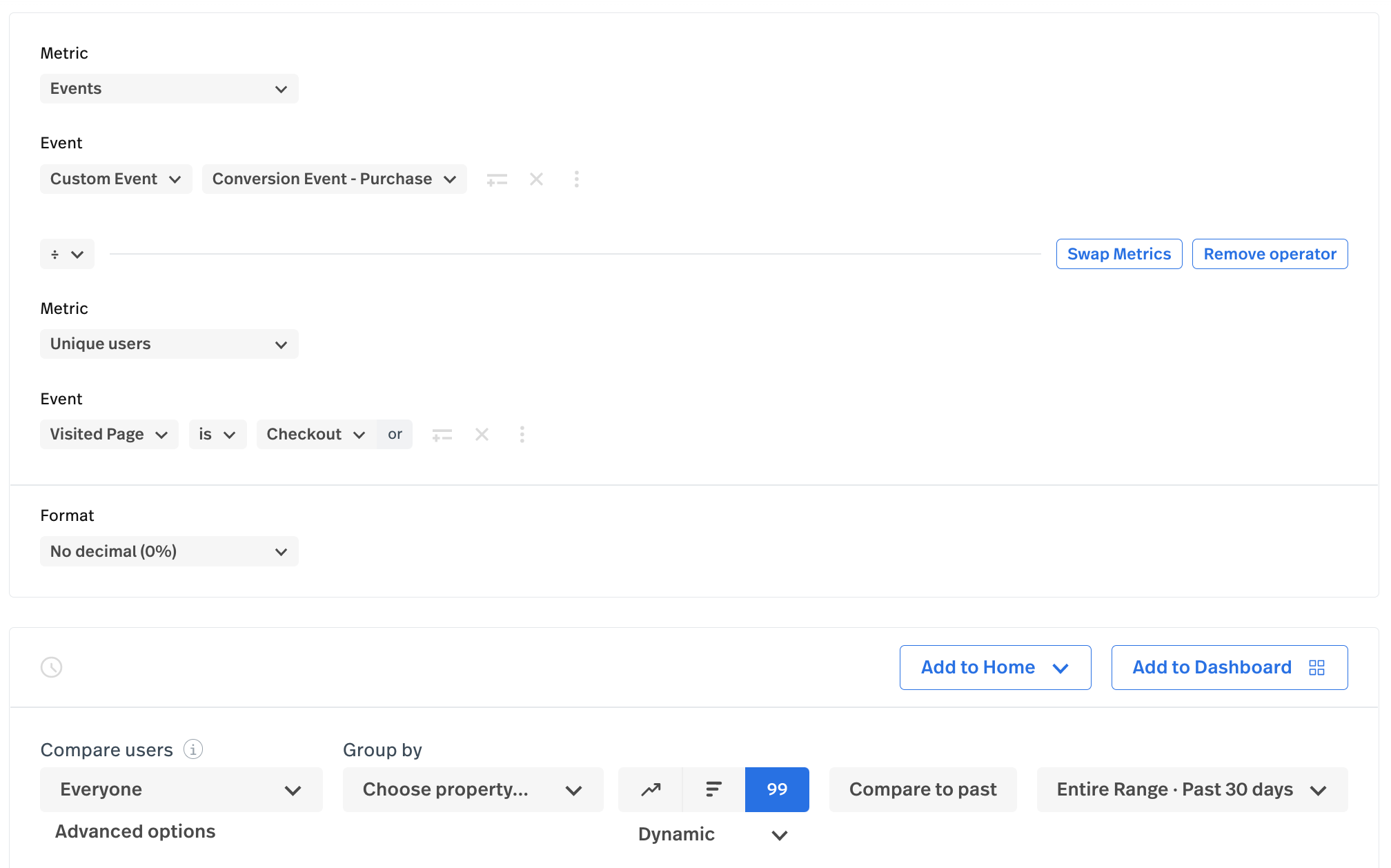1391x868 pixels.
Task: Open the division operator dropdown
Action: pyautogui.click(x=67, y=255)
